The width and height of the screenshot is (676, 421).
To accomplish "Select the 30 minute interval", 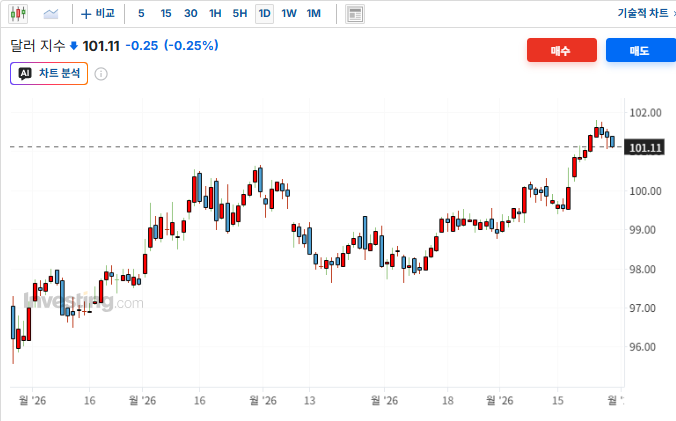I will click(x=191, y=14).
